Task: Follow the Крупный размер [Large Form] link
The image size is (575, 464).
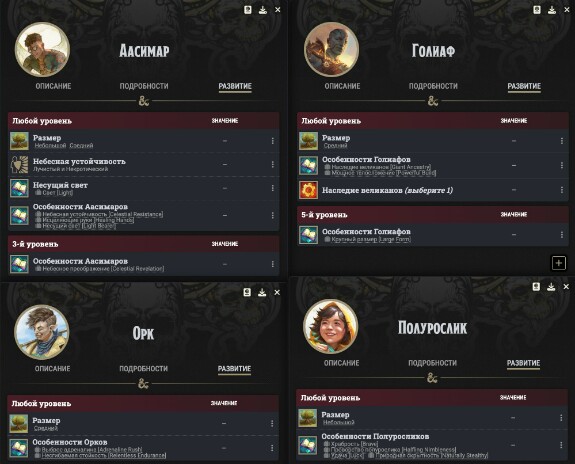Action: (x=371, y=239)
